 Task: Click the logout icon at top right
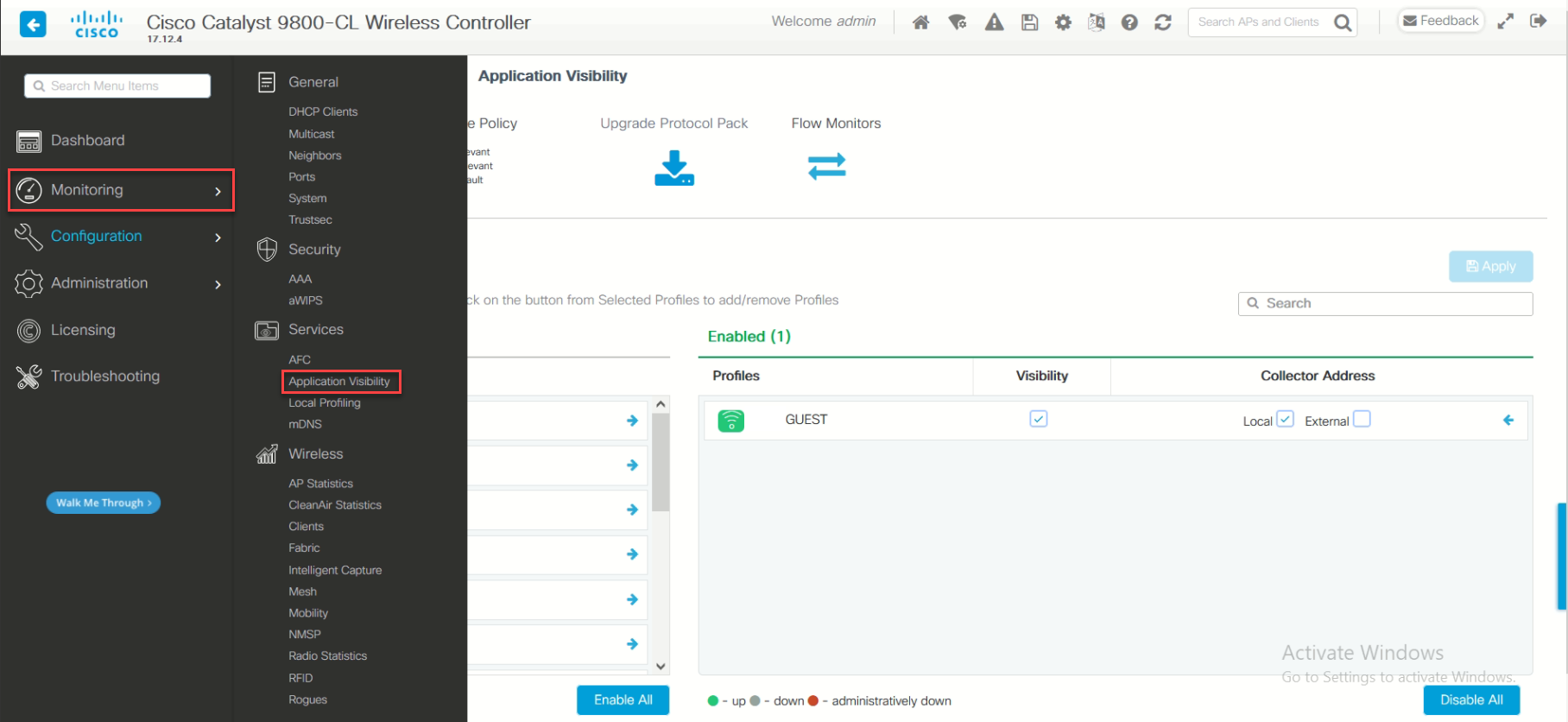point(1538,22)
